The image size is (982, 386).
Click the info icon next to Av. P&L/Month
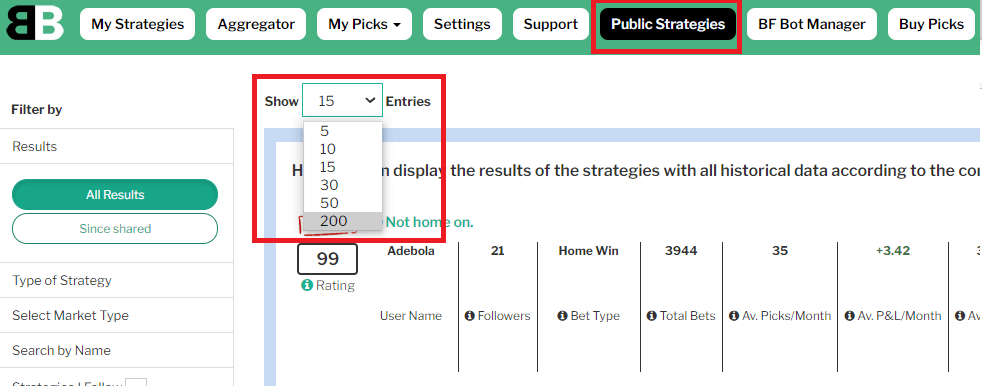point(850,316)
